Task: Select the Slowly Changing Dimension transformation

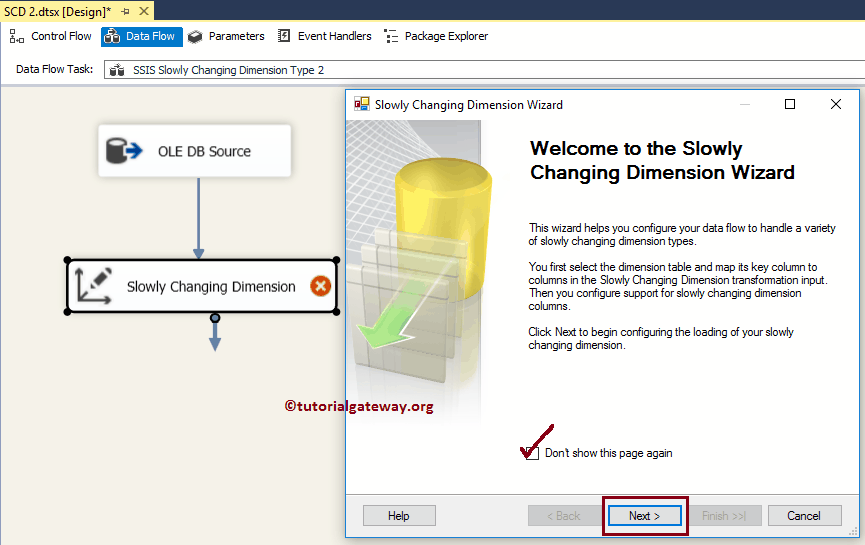Action: click(x=202, y=286)
